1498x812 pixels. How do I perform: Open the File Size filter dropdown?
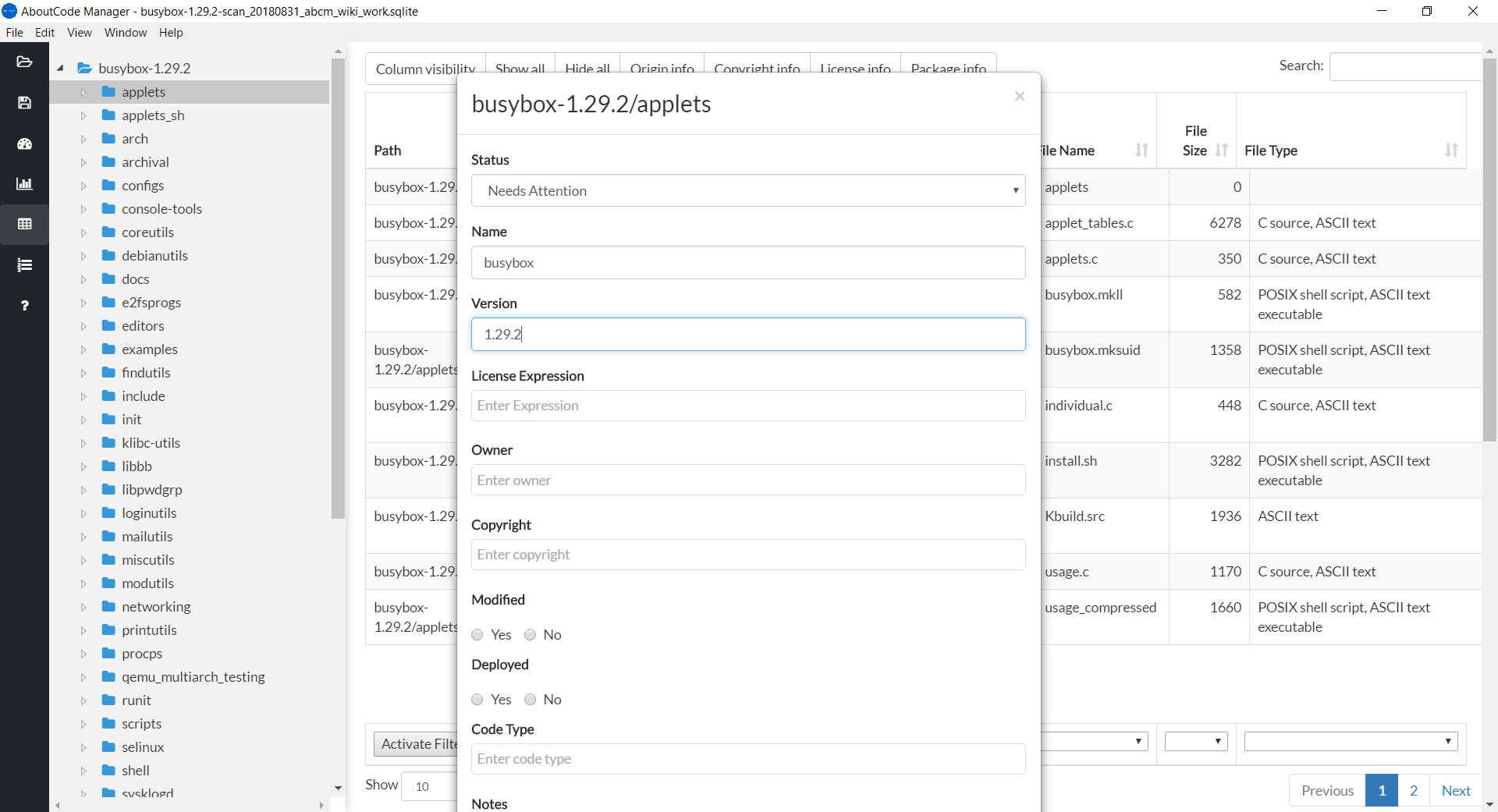coord(1196,741)
